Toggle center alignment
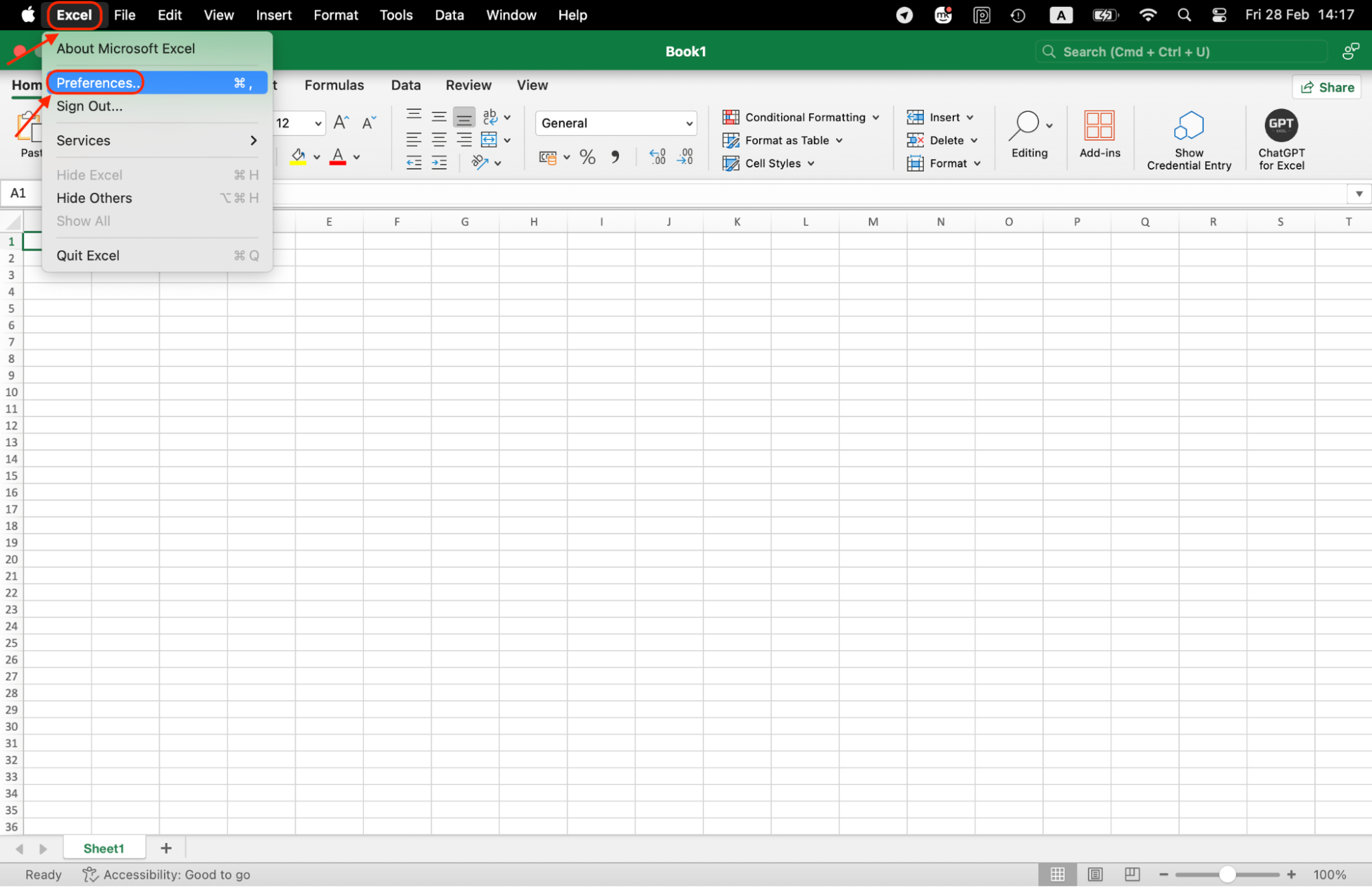1372x887 pixels. (439, 139)
